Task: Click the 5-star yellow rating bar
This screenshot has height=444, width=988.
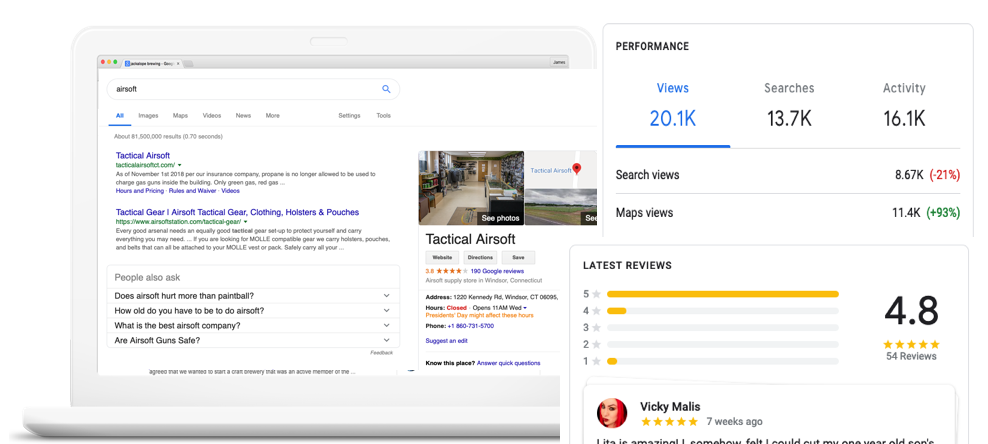Action: coord(722,294)
